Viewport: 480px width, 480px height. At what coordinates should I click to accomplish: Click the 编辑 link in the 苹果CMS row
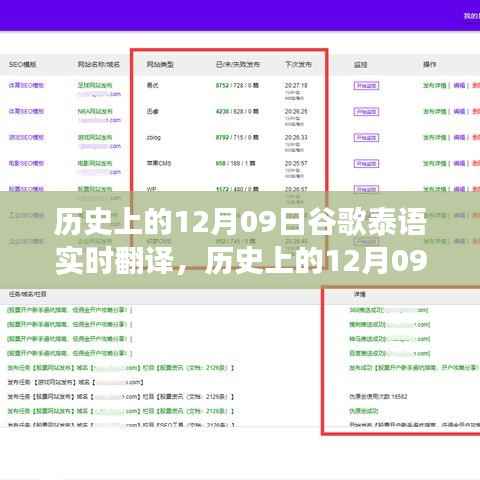coord(459,163)
